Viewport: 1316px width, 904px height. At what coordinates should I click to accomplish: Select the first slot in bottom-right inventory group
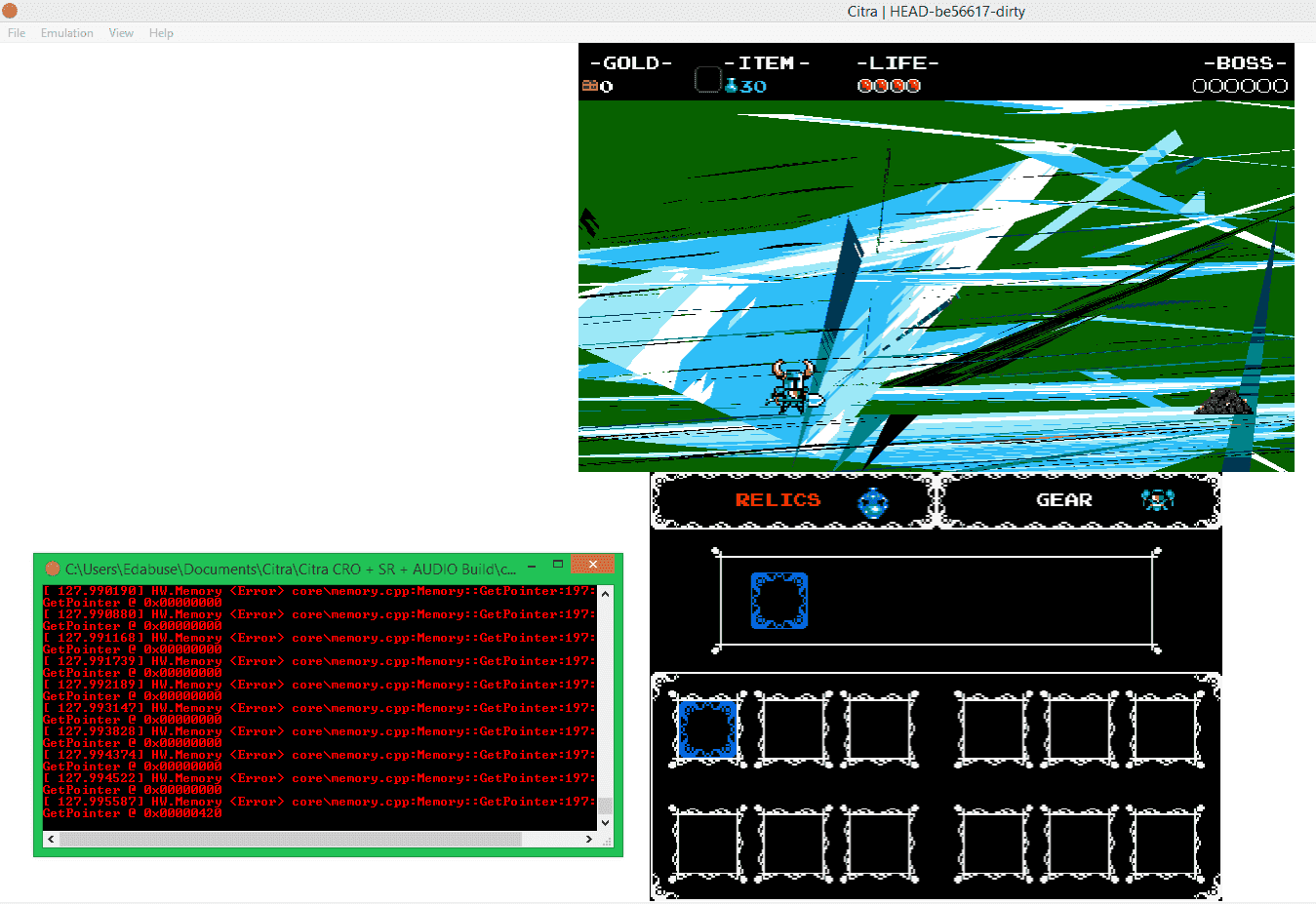point(993,843)
